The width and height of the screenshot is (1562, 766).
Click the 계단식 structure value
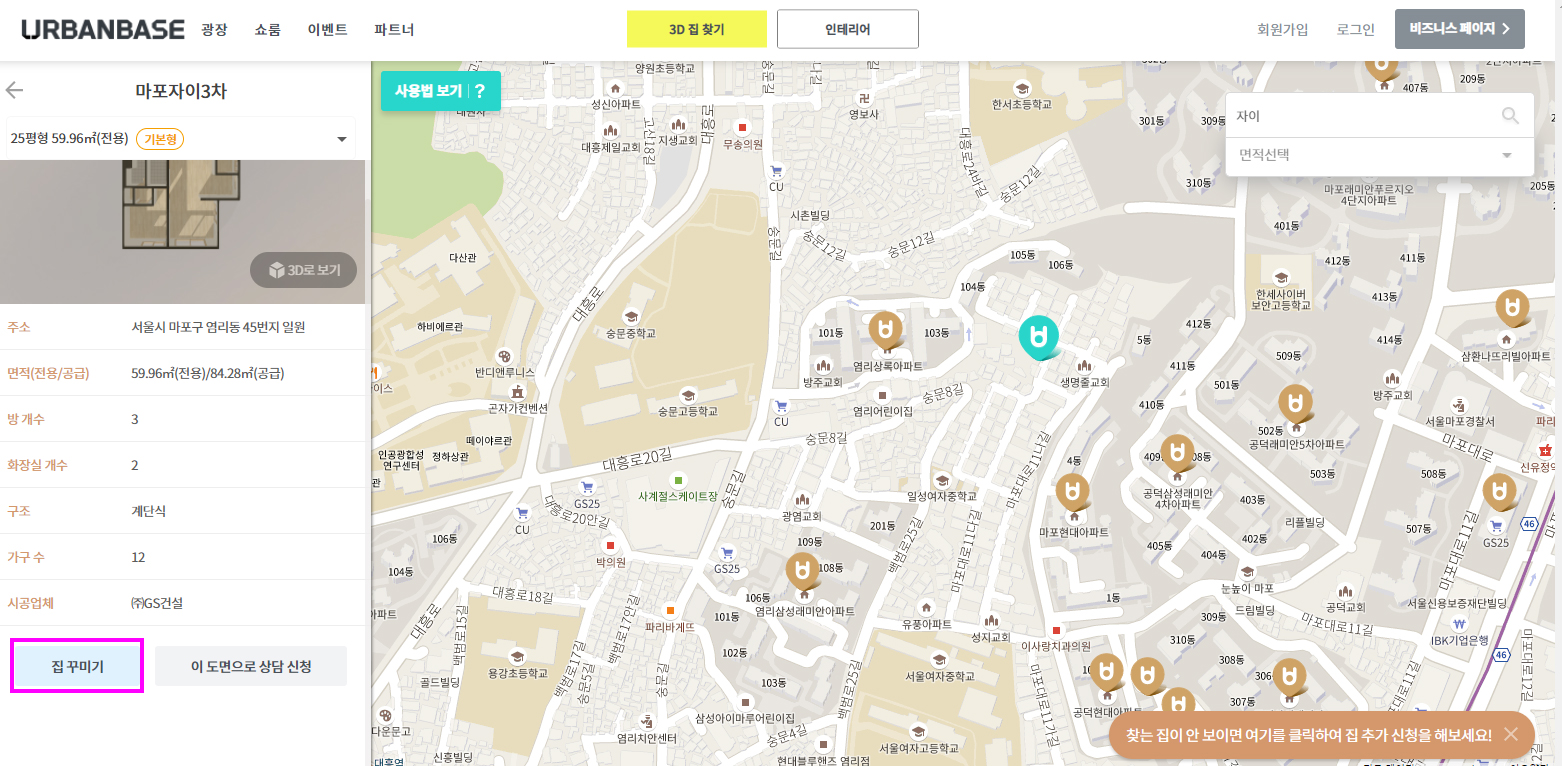148,511
